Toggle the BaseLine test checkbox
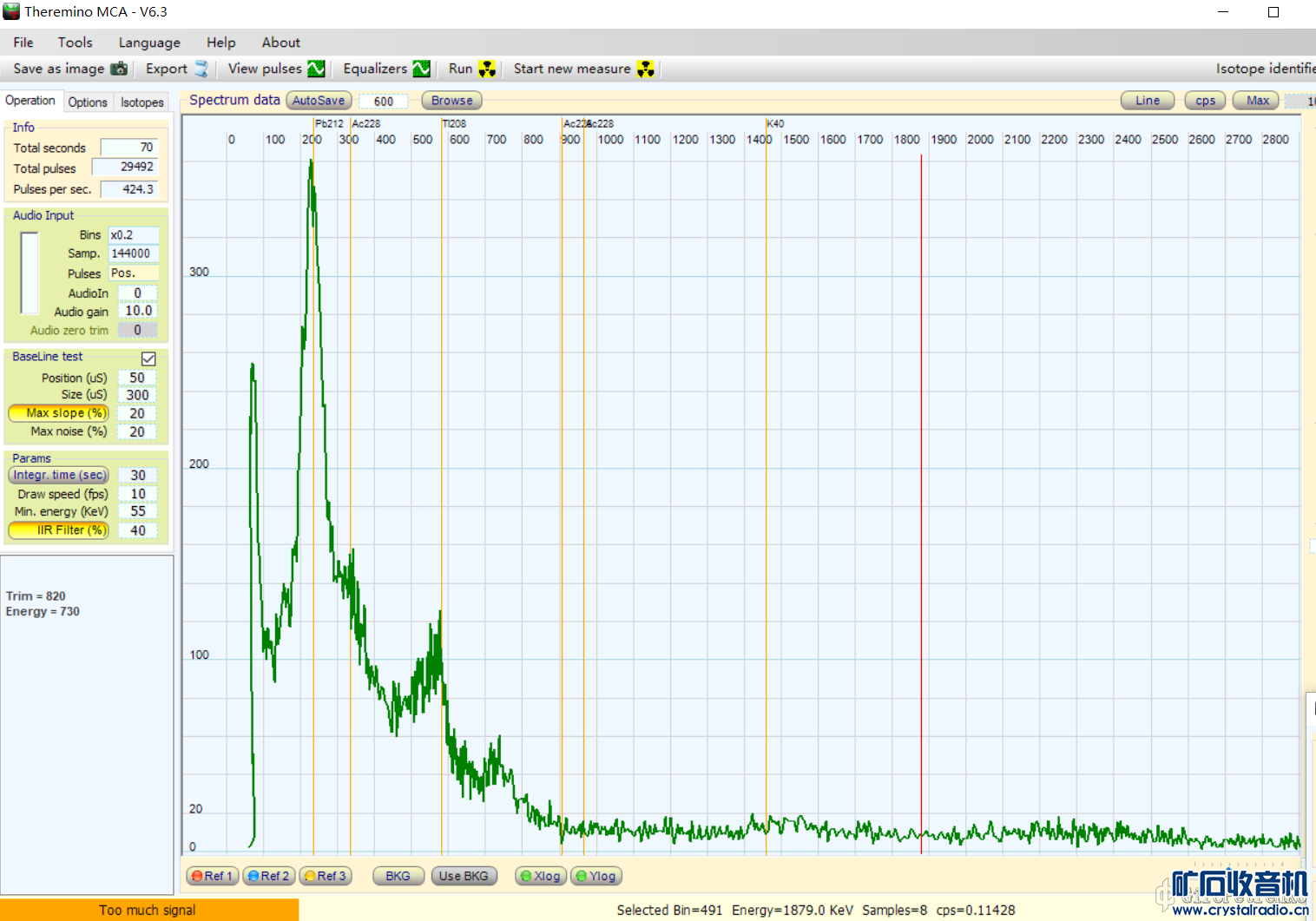The width and height of the screenshot is (1316, 921). [148, 359]
